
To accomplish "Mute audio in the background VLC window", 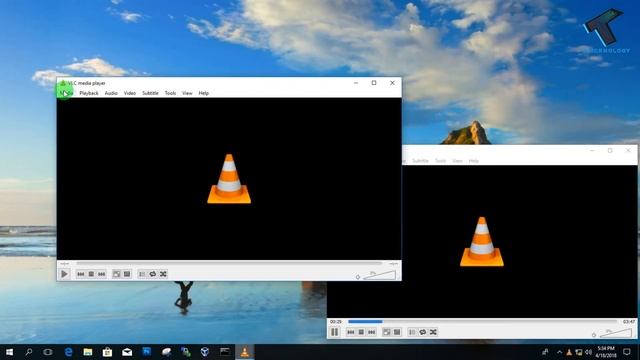I will coord(594,335).
